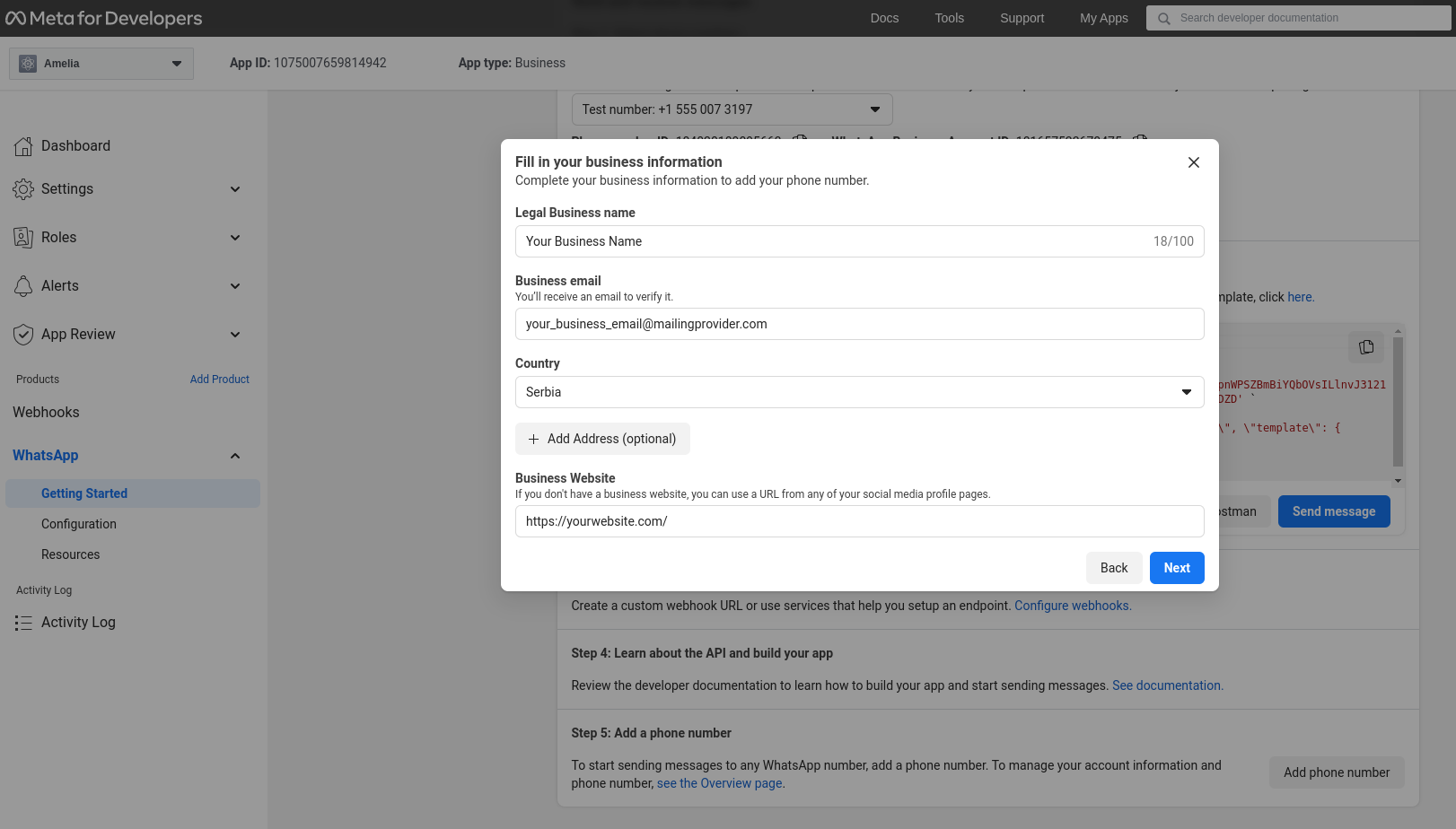Click the Add Product link

coord(219,380)
